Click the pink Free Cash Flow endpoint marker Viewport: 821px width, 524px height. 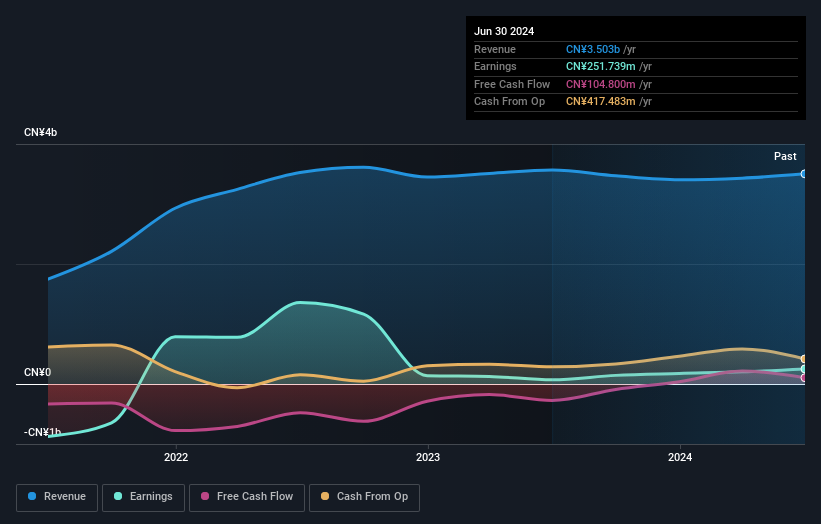(804, 377)
